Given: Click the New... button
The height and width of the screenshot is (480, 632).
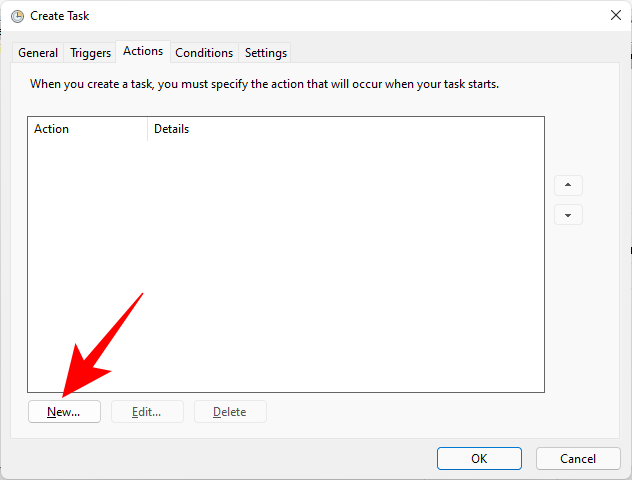Looking at the screenshot, I should pos(64,411).
